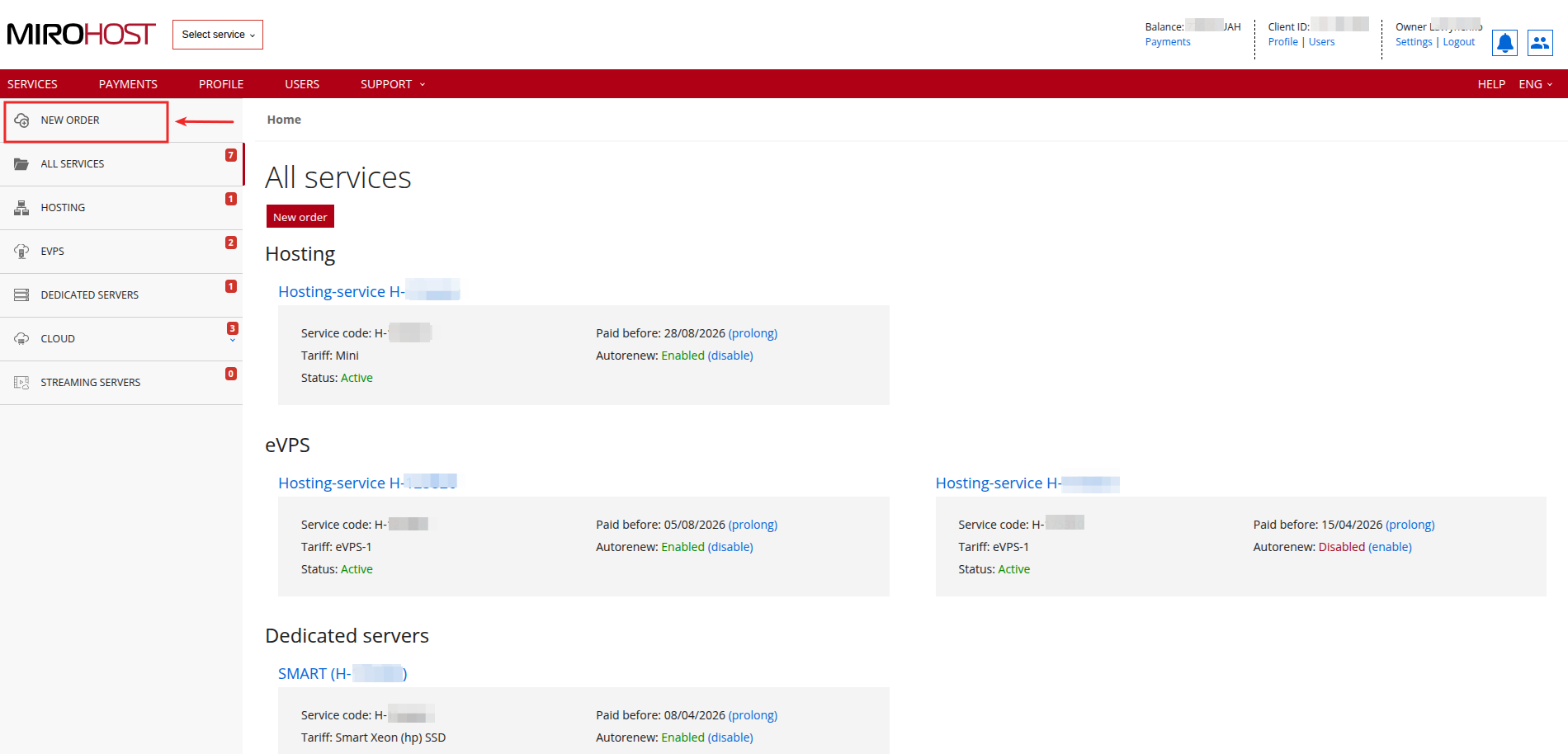1568x754 pixels.
Task: Open the Payments tab in the red bar
Action: (128, 84)
